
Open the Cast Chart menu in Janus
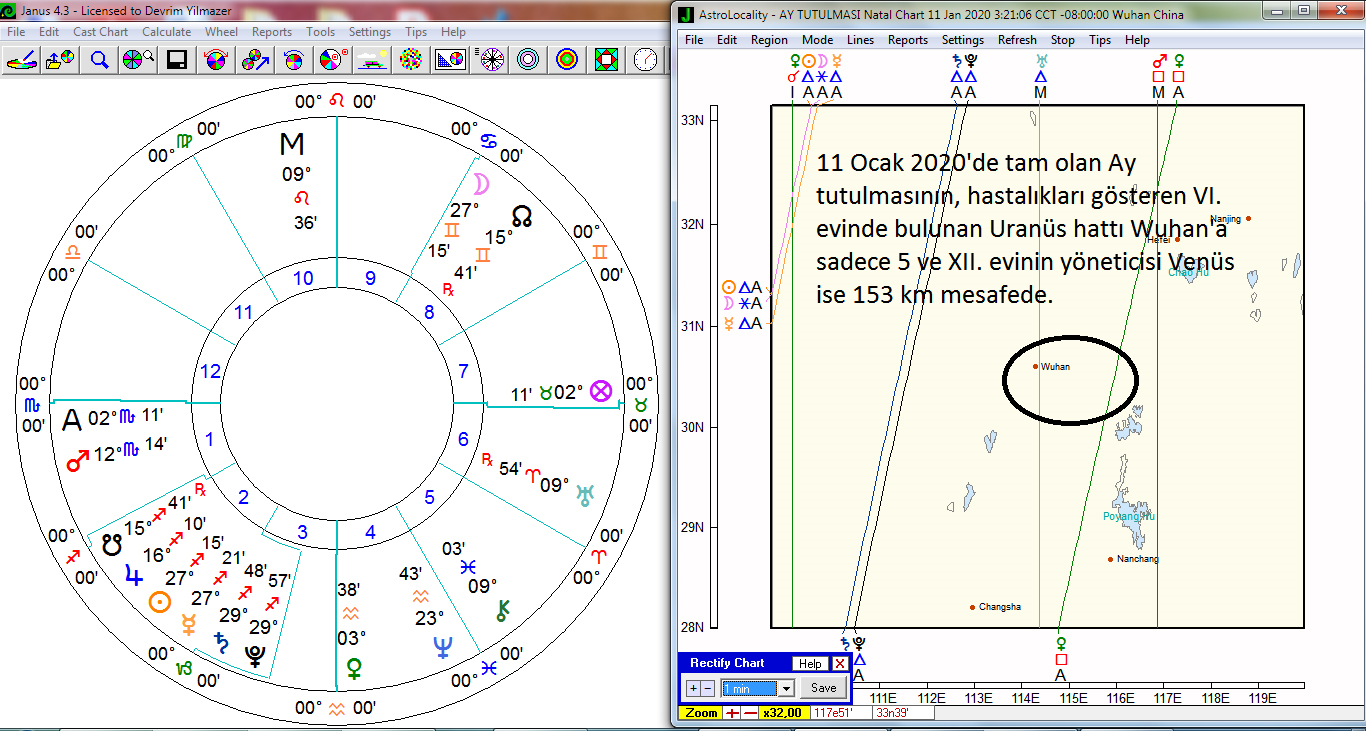click(100, 32)
